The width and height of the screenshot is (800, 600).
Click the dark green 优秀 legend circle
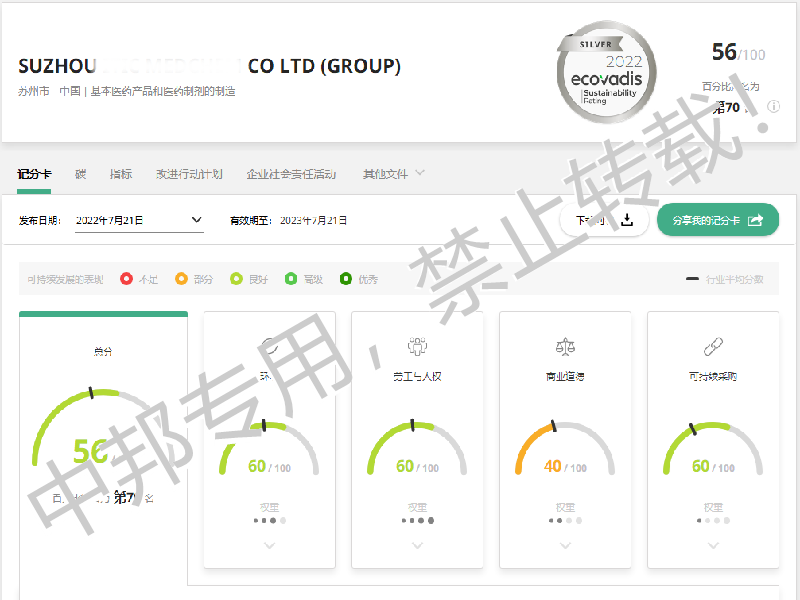point(345,279)
